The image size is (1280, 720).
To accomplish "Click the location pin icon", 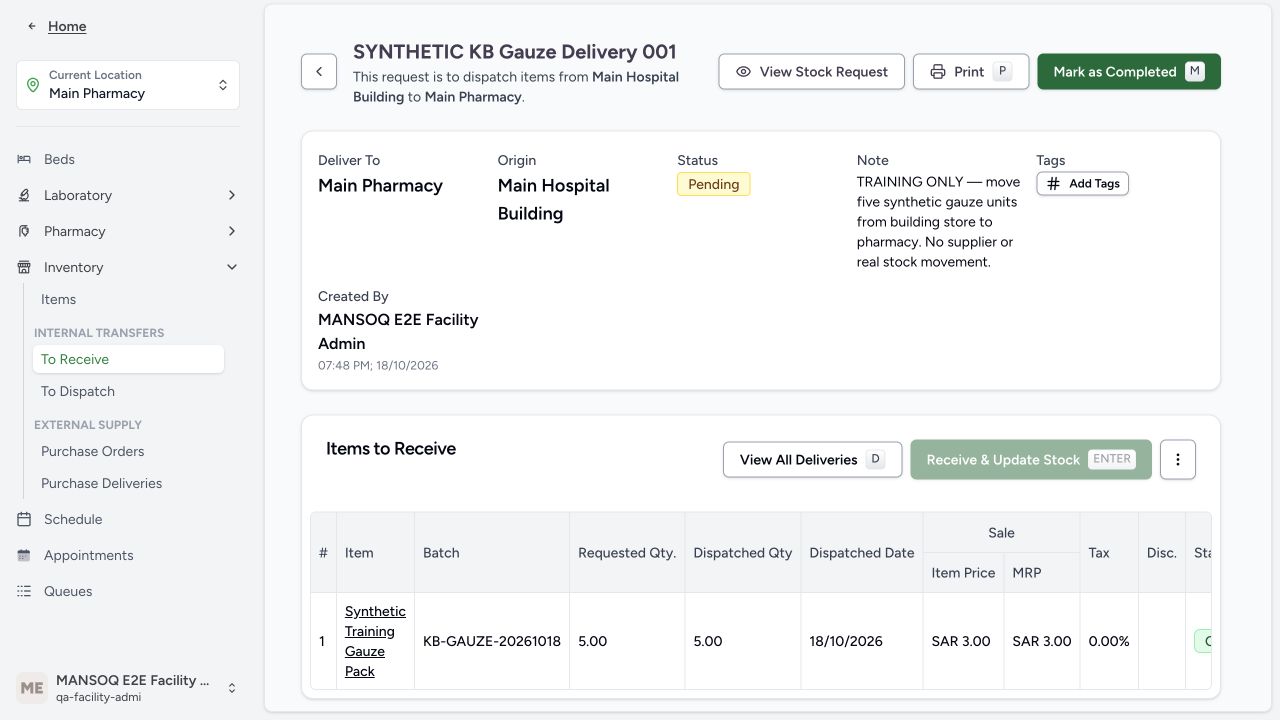I will coord(33,85).
